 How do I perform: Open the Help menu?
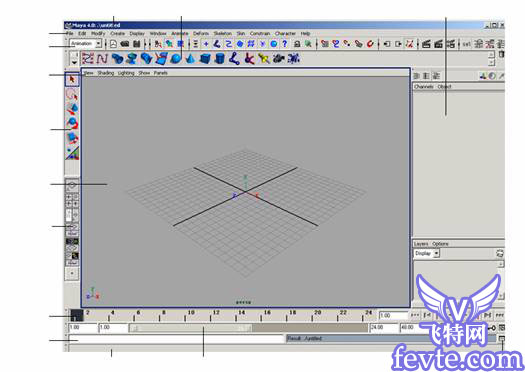tap(305, 33)
